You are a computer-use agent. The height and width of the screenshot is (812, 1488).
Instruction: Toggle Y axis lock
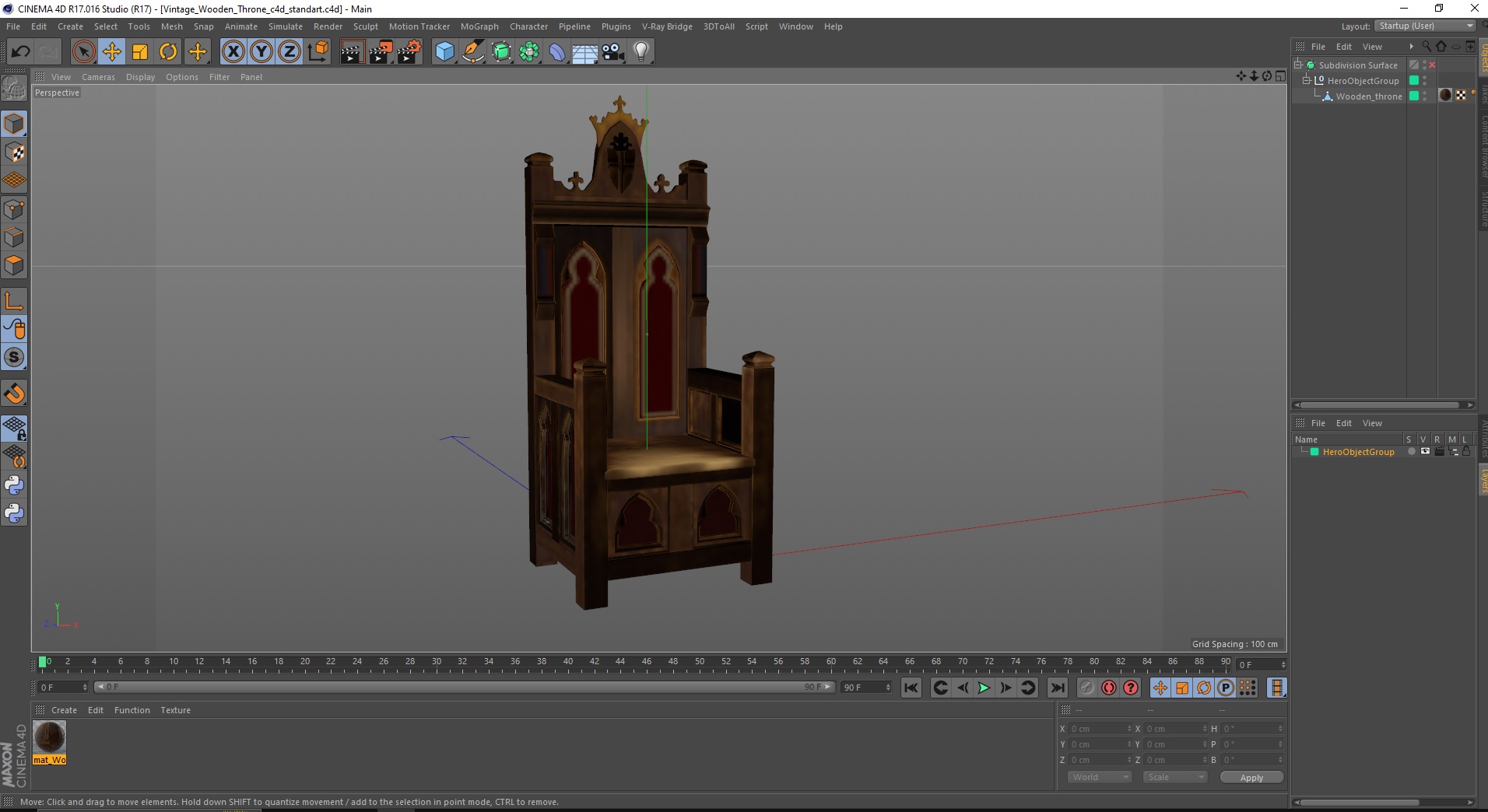click(261, 52)
